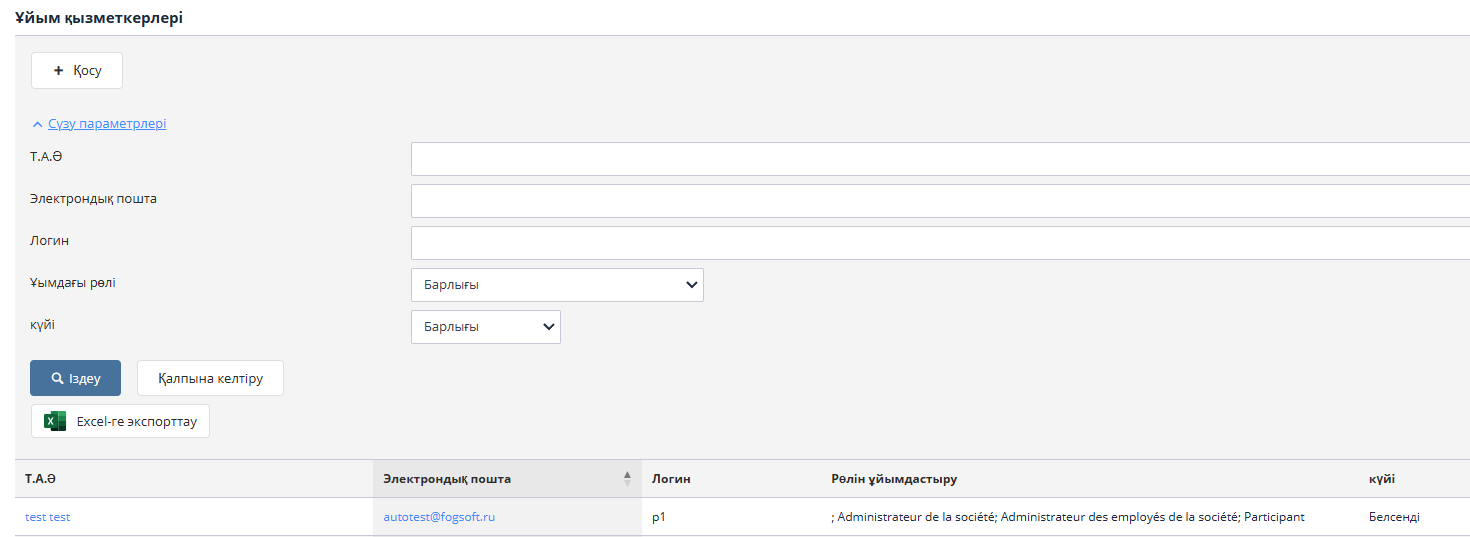Viewport: 1470px width, 537px height.
Task: Click the күйі table column header
Action: click(1382, 479)
